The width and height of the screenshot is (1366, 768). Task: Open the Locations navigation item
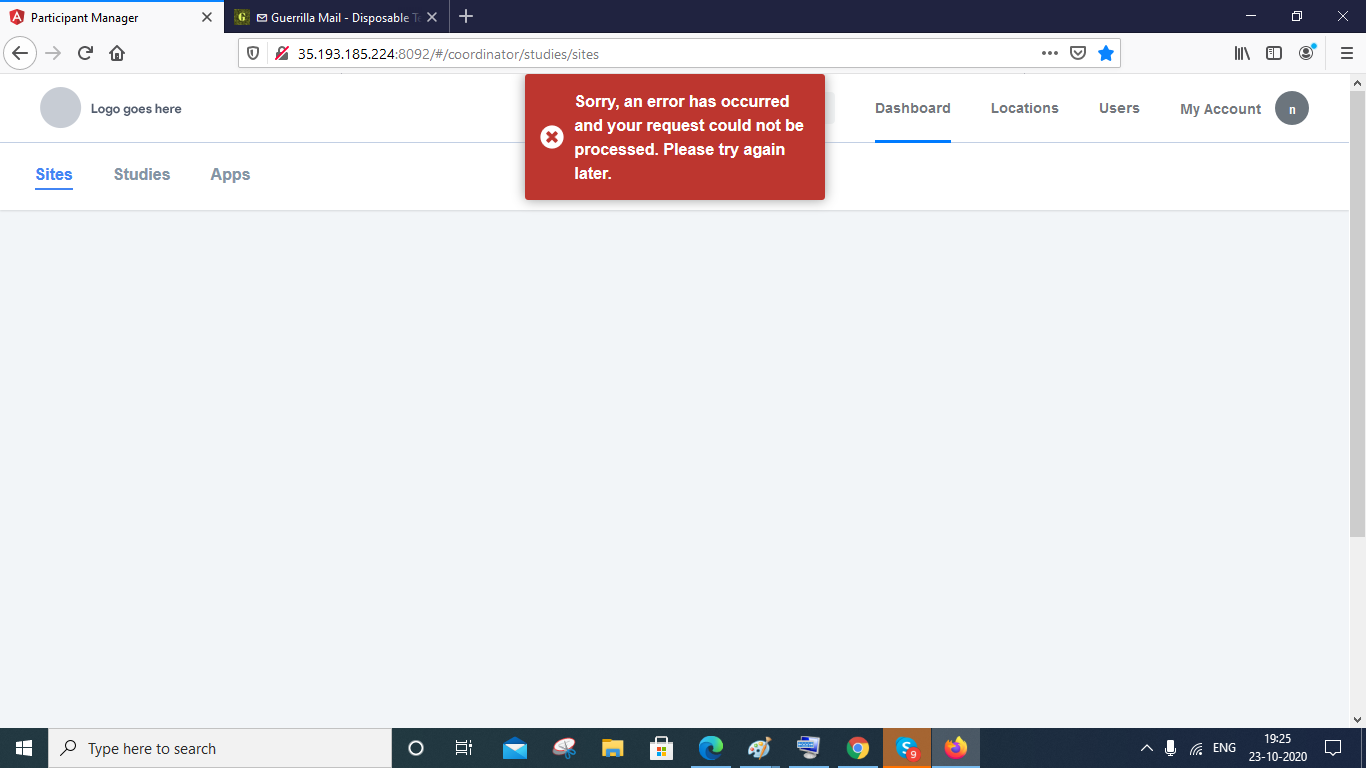[1024, 108]
